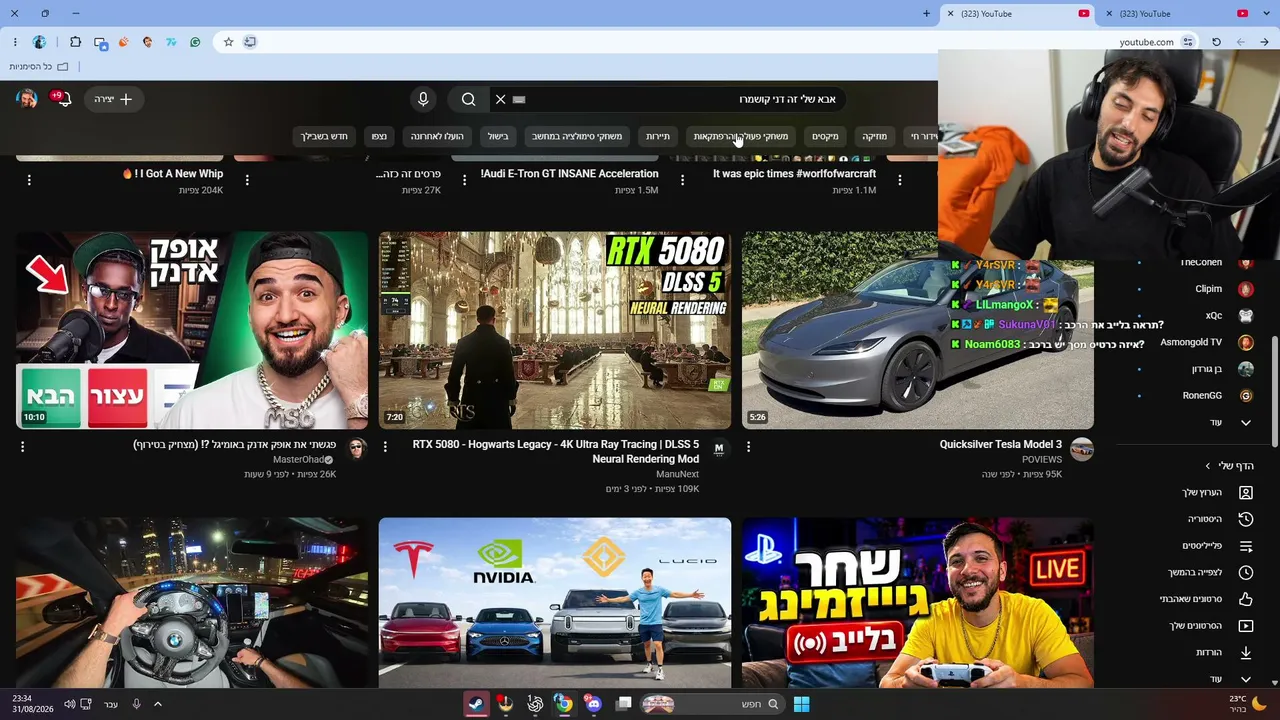Open the browser three-dot menu
This screenshot has height=720, width=1280.
[15, 42]
